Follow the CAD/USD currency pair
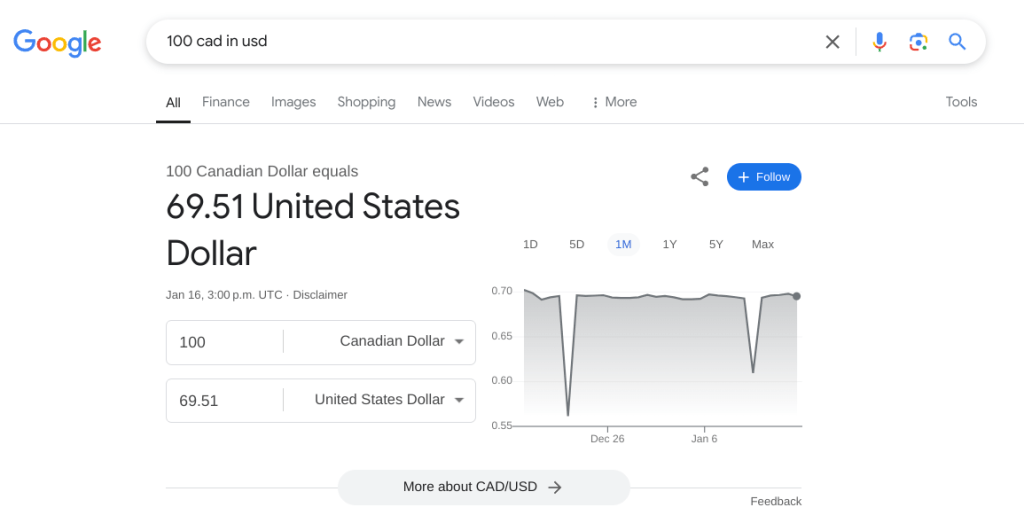 pyautogui.click(x=764, y=177)
